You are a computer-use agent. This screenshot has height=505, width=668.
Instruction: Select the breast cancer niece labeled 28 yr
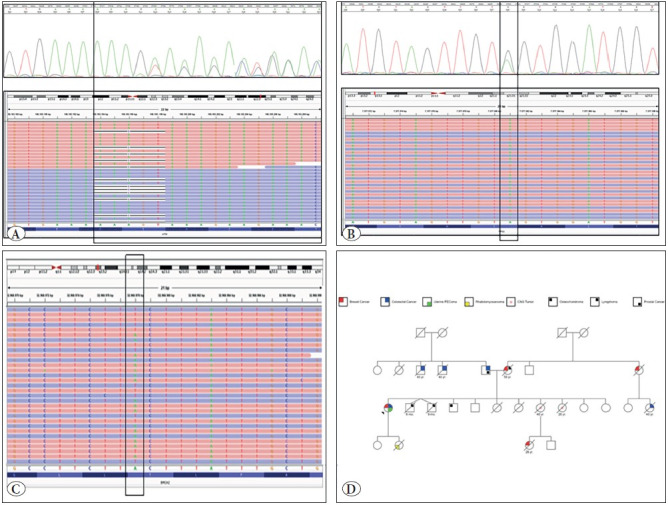point(529,445)
